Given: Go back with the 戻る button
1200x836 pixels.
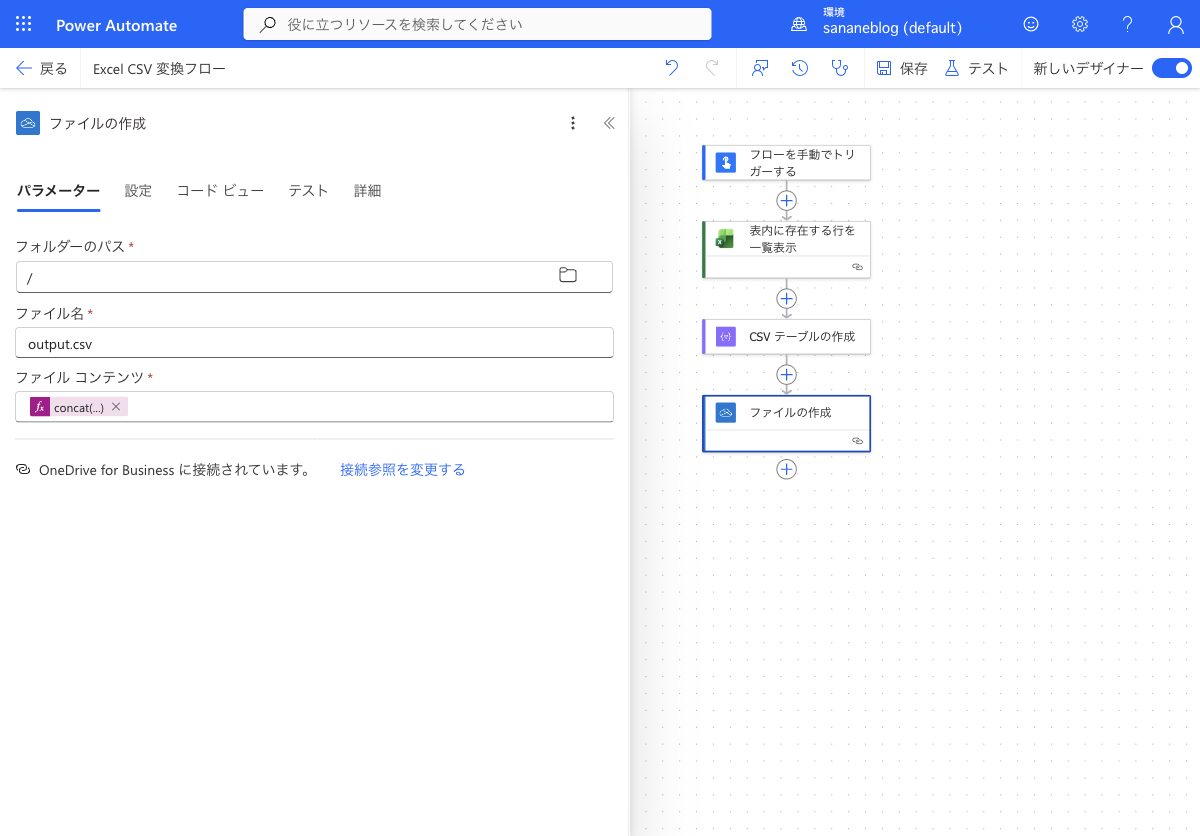Looking at the screenshot, I should 42,68.
